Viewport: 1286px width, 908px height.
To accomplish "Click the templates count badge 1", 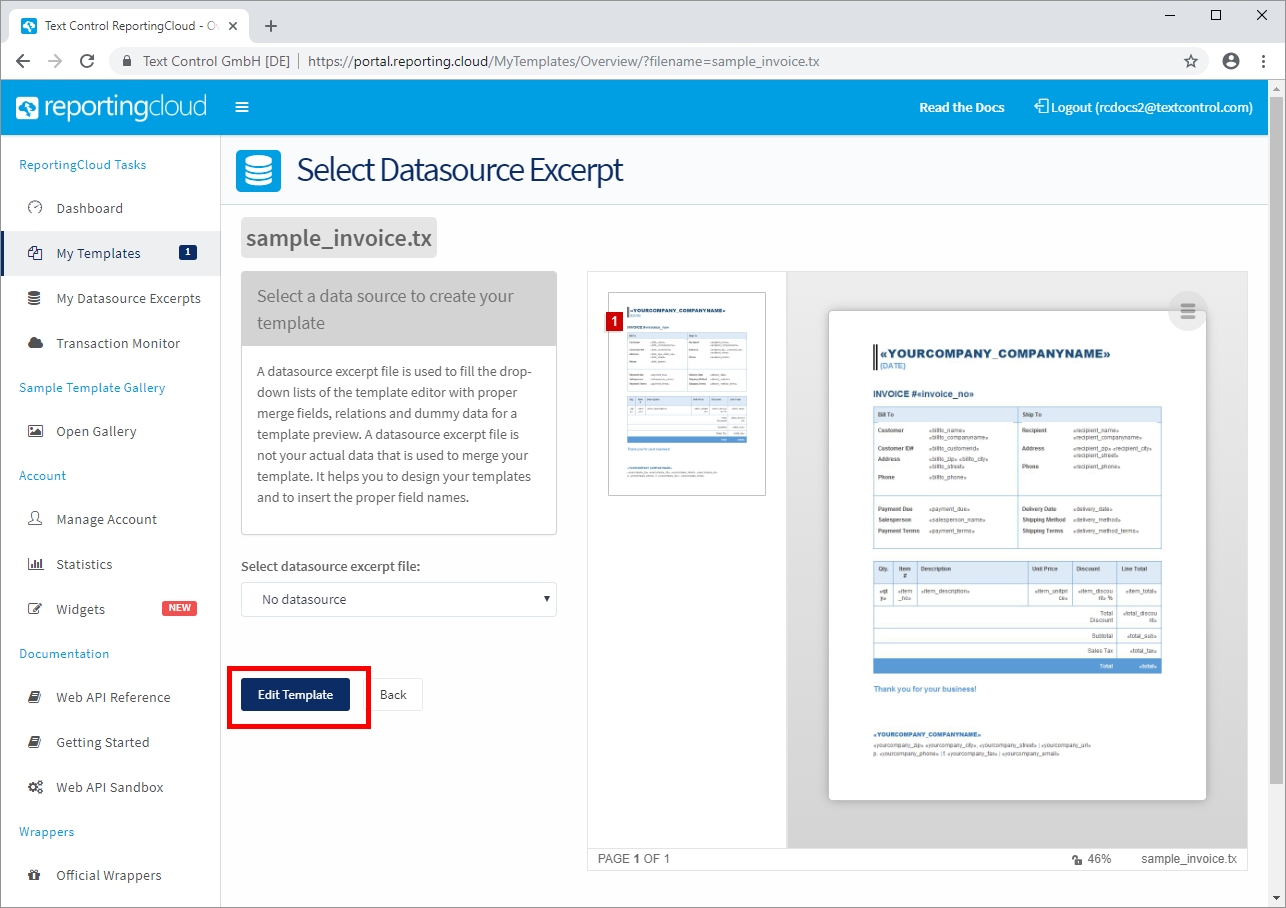I will 188,252.
